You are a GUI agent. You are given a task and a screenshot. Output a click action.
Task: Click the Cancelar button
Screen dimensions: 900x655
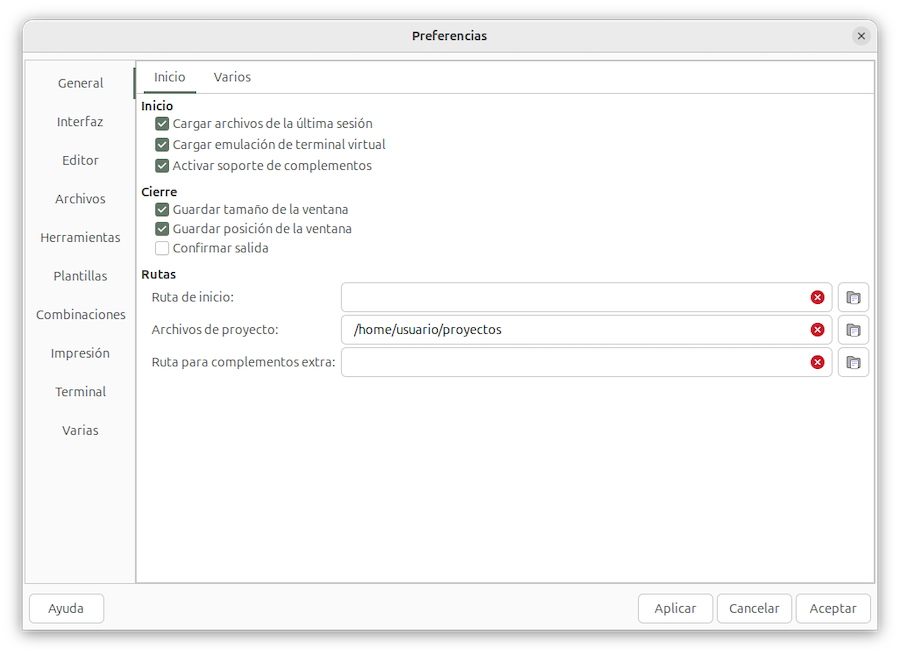(x=753, y=608)
